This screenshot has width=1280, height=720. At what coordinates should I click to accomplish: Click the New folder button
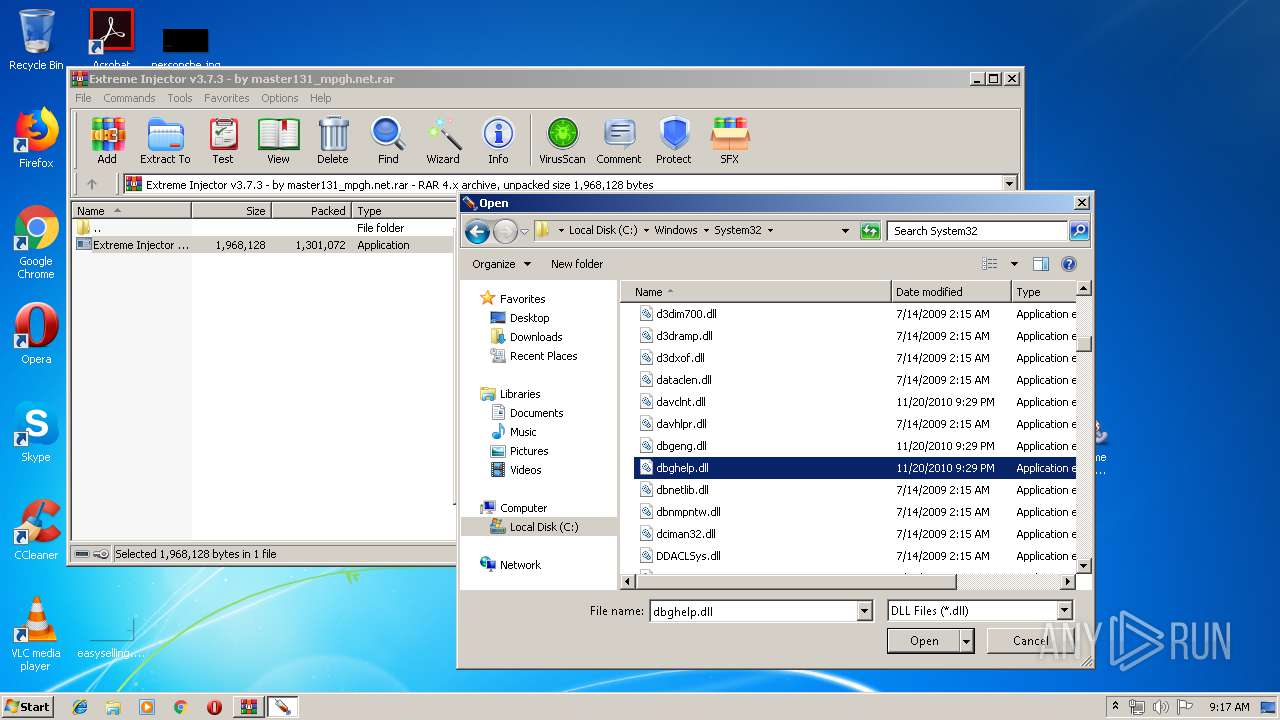pyautogui.click(x=577, y=264)
